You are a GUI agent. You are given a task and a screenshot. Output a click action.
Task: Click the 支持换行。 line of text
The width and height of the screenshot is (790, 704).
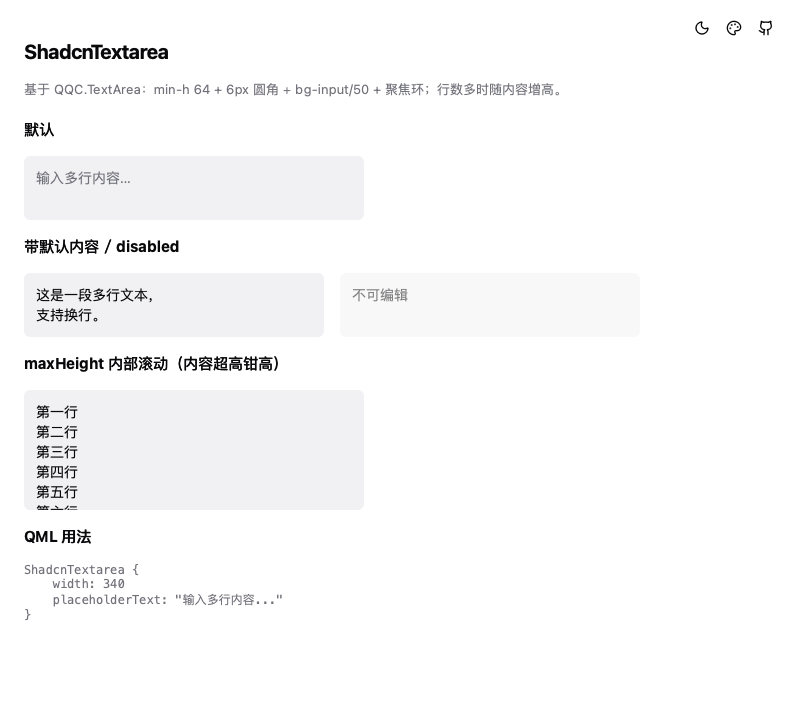[69, 315]
